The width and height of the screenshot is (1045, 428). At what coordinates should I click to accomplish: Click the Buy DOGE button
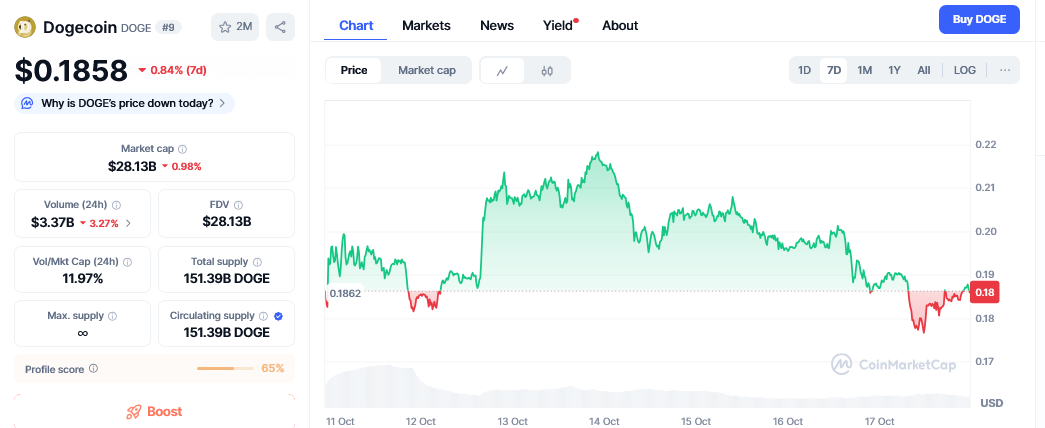979,19
